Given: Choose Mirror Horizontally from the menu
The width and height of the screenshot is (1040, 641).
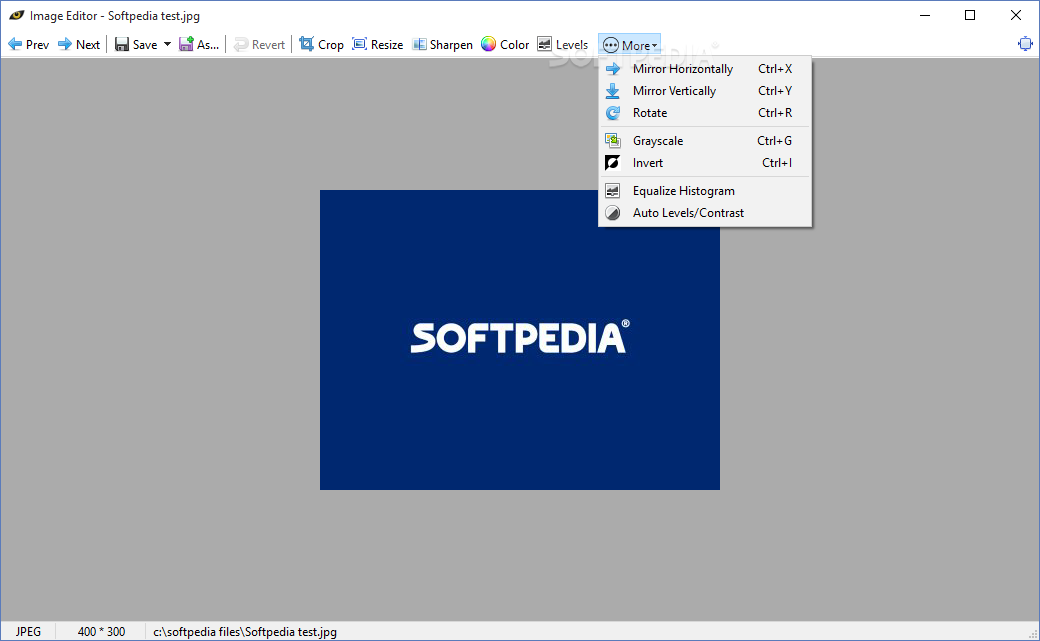Looking at the screenshot, I should 704,69.
